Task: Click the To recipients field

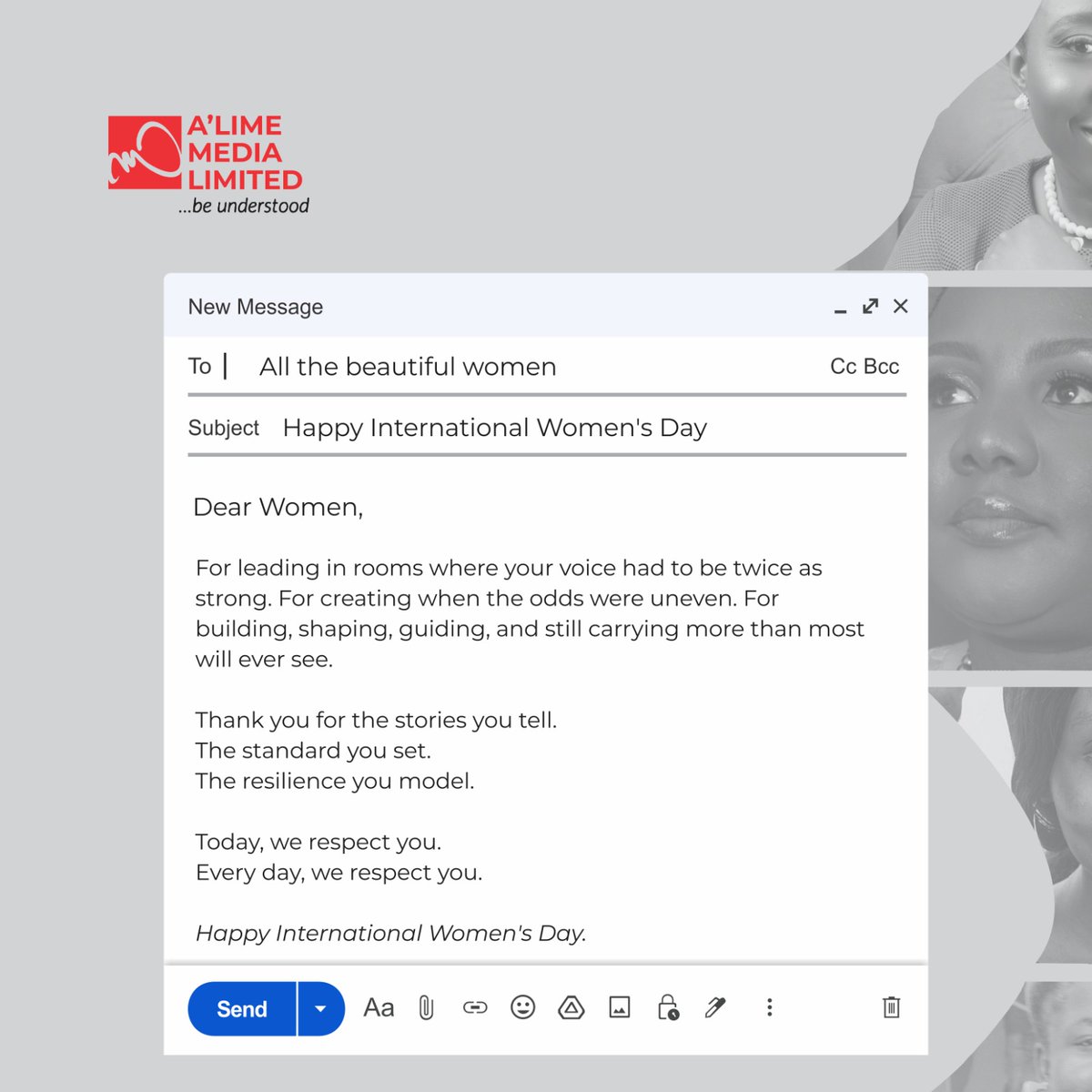Action: pyautogui.click(x=547, y=367)
